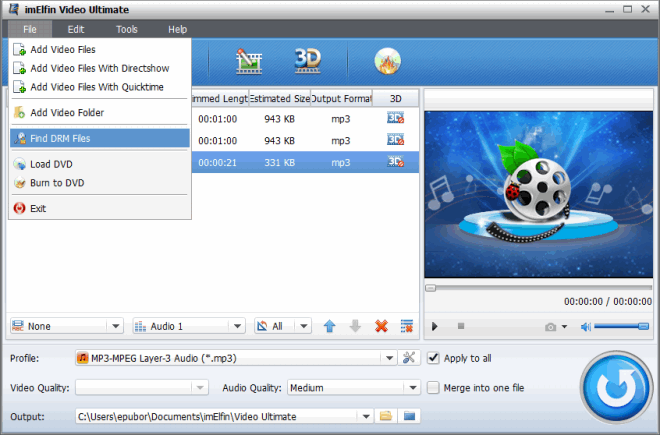The width and height of the screenshot is (660, 435).
Task: Click the Burn to DVD icon
Action: coord(19,183)
